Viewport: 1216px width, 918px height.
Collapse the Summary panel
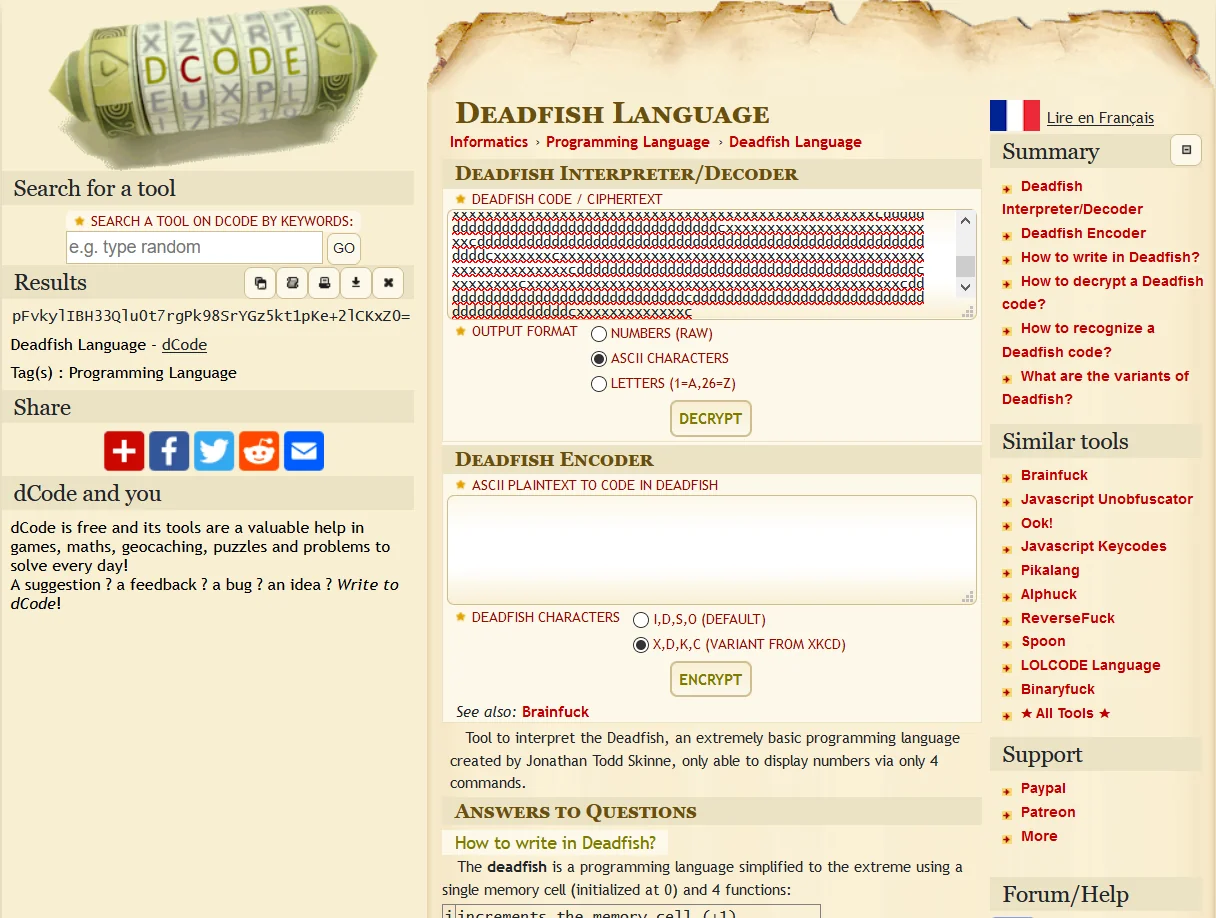tap(1186, 150)
